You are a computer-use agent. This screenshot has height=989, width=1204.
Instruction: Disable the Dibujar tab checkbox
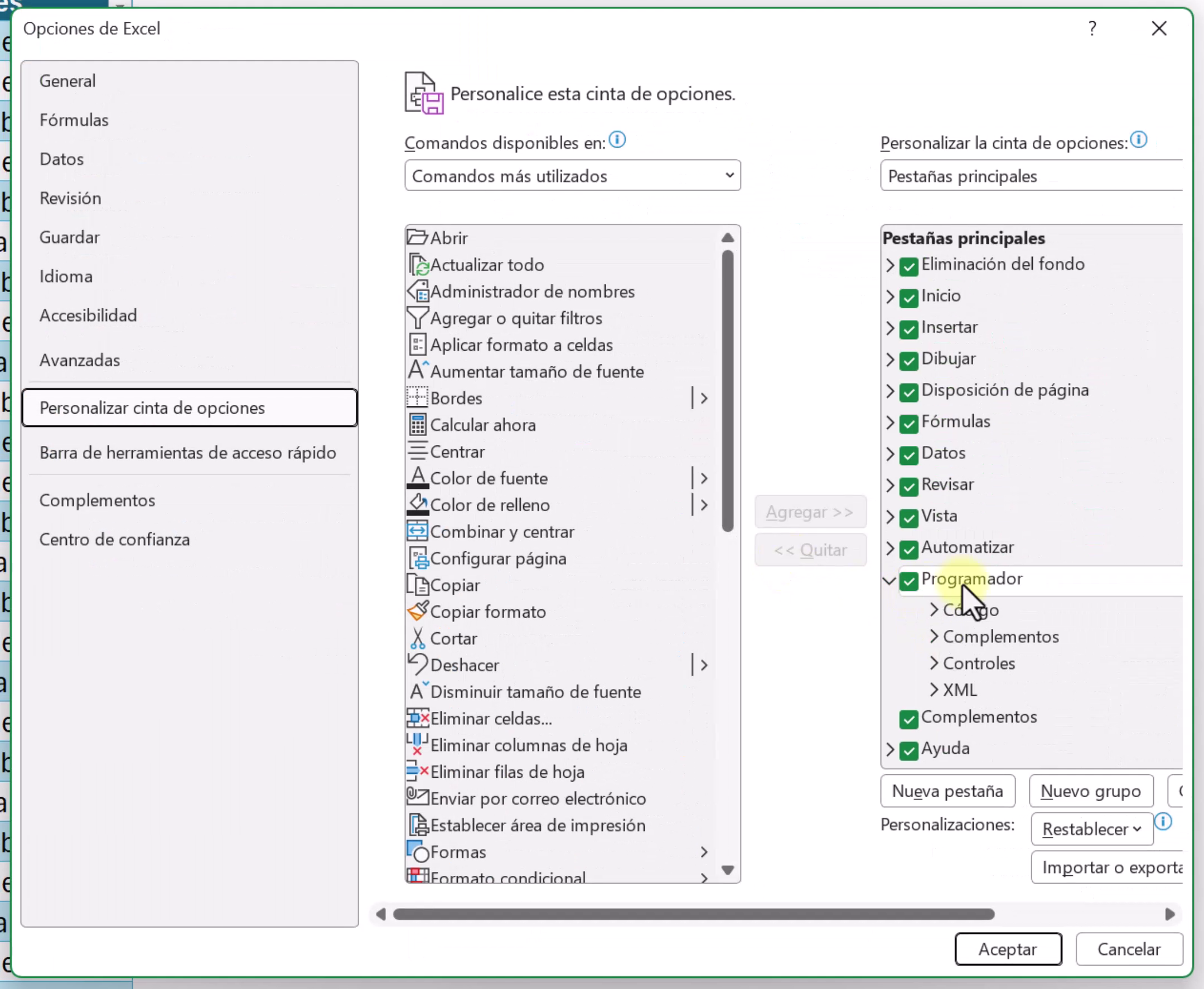[x=909, y=361]
